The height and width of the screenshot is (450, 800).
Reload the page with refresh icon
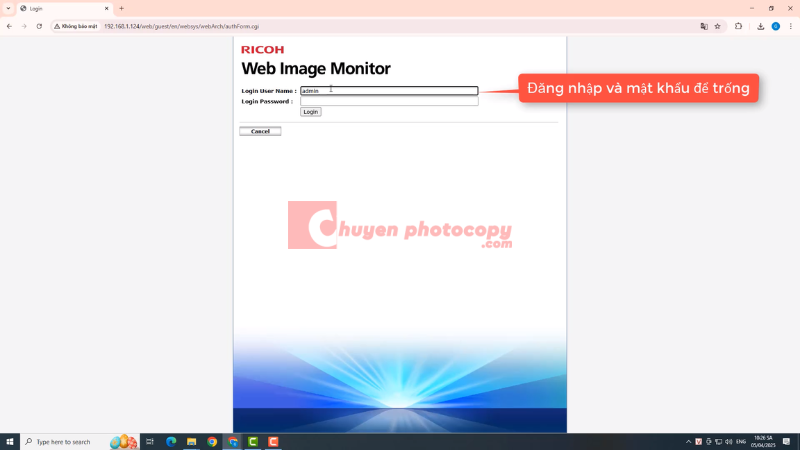click(39, 26)
